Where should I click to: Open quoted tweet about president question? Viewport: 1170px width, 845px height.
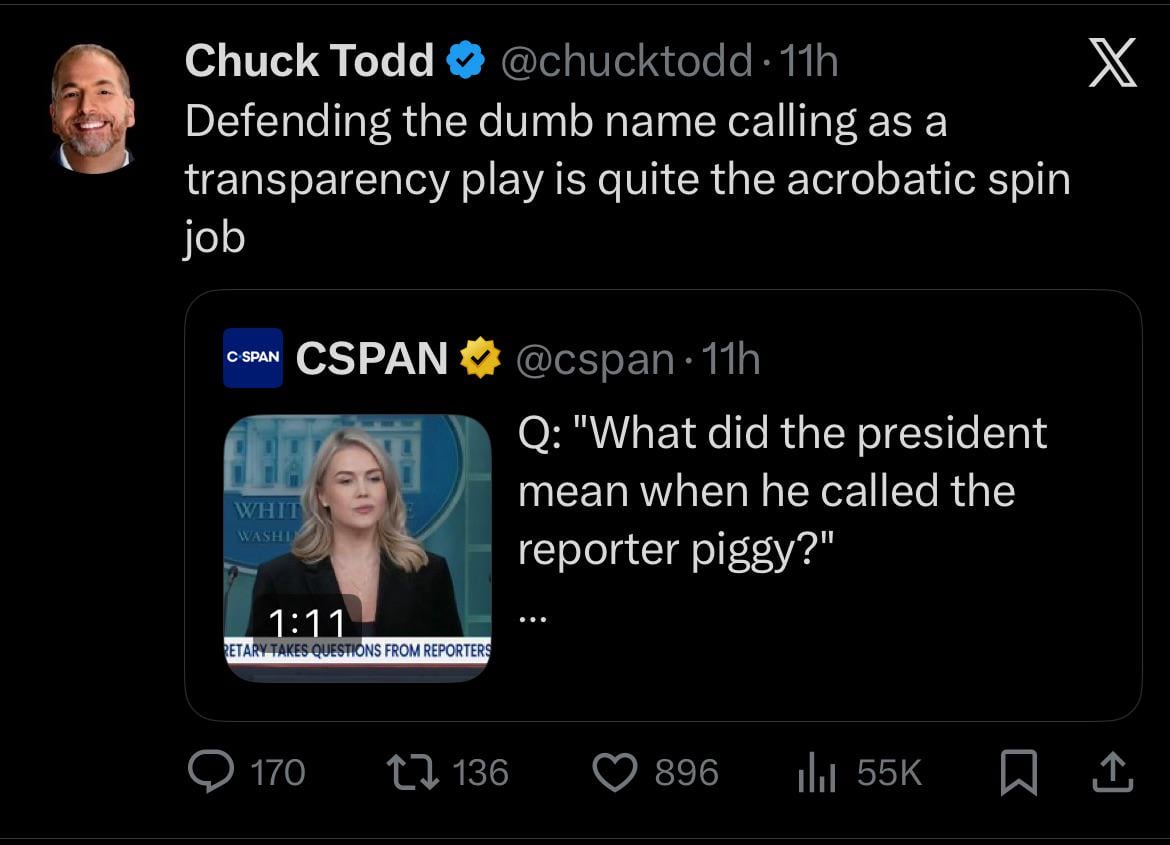(782, 490)
